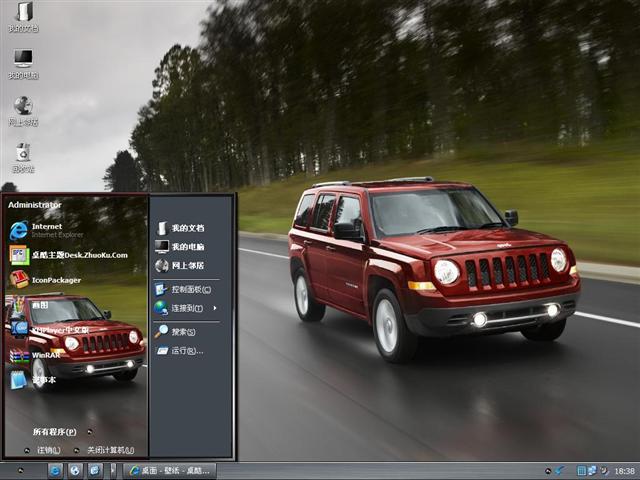Expand 所有程序(P) program list
The image size is (640, 480).
click(x=55, y=432)
